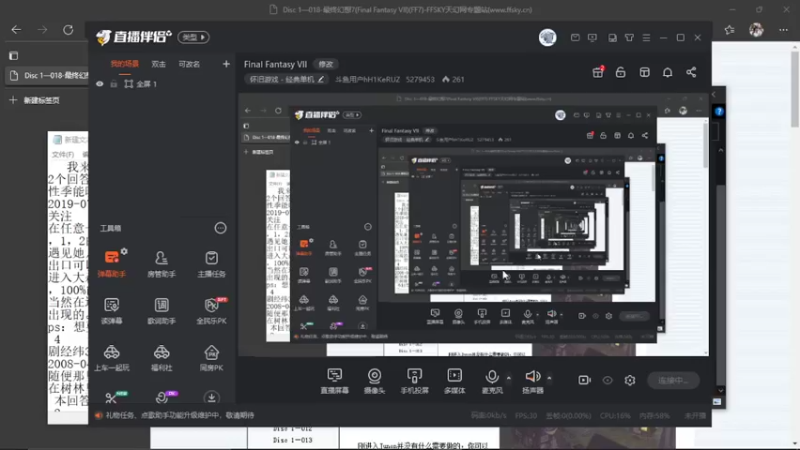Click the share icon
This screenshot has width=800, height=450.
coord(691,72)
